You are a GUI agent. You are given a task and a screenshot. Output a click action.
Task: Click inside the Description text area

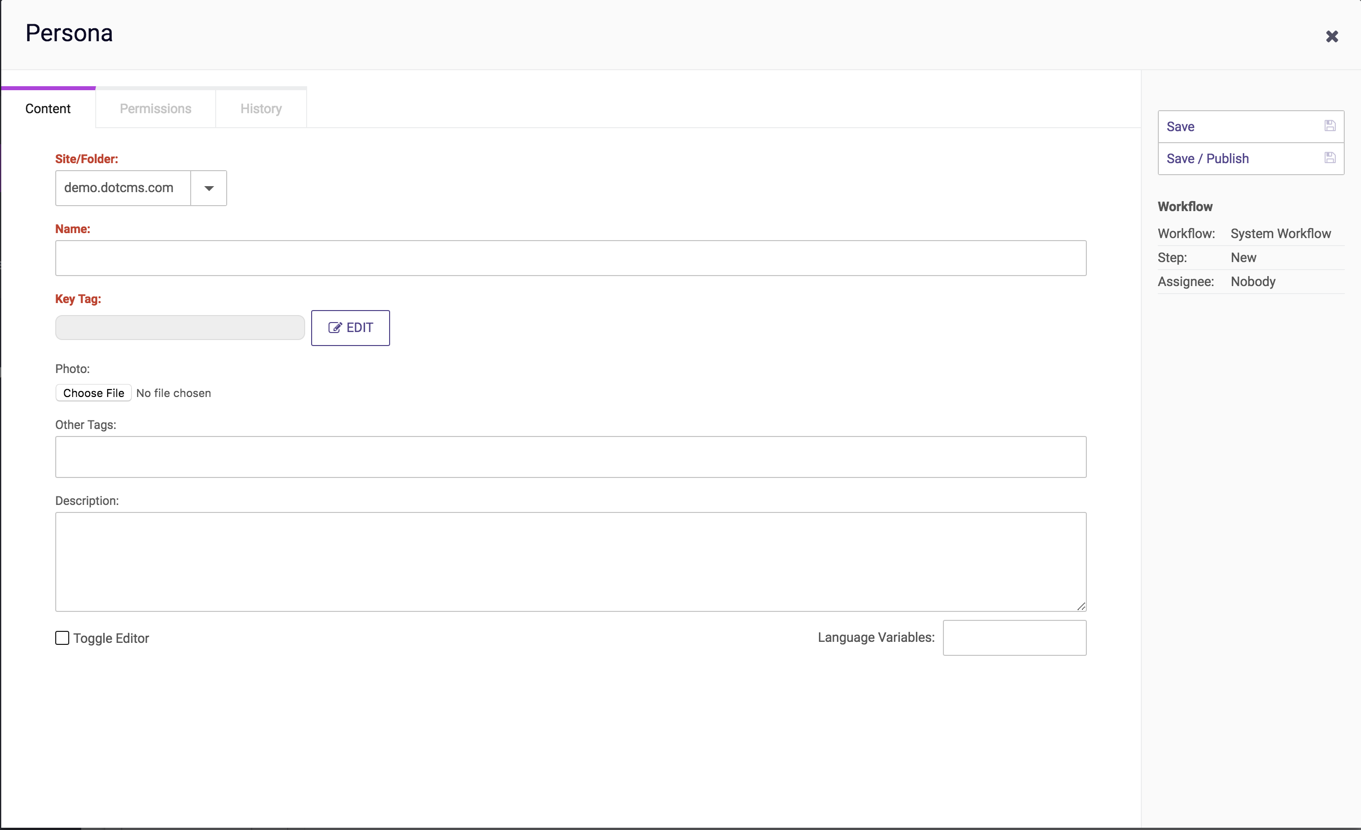click(x=570, y=561)
